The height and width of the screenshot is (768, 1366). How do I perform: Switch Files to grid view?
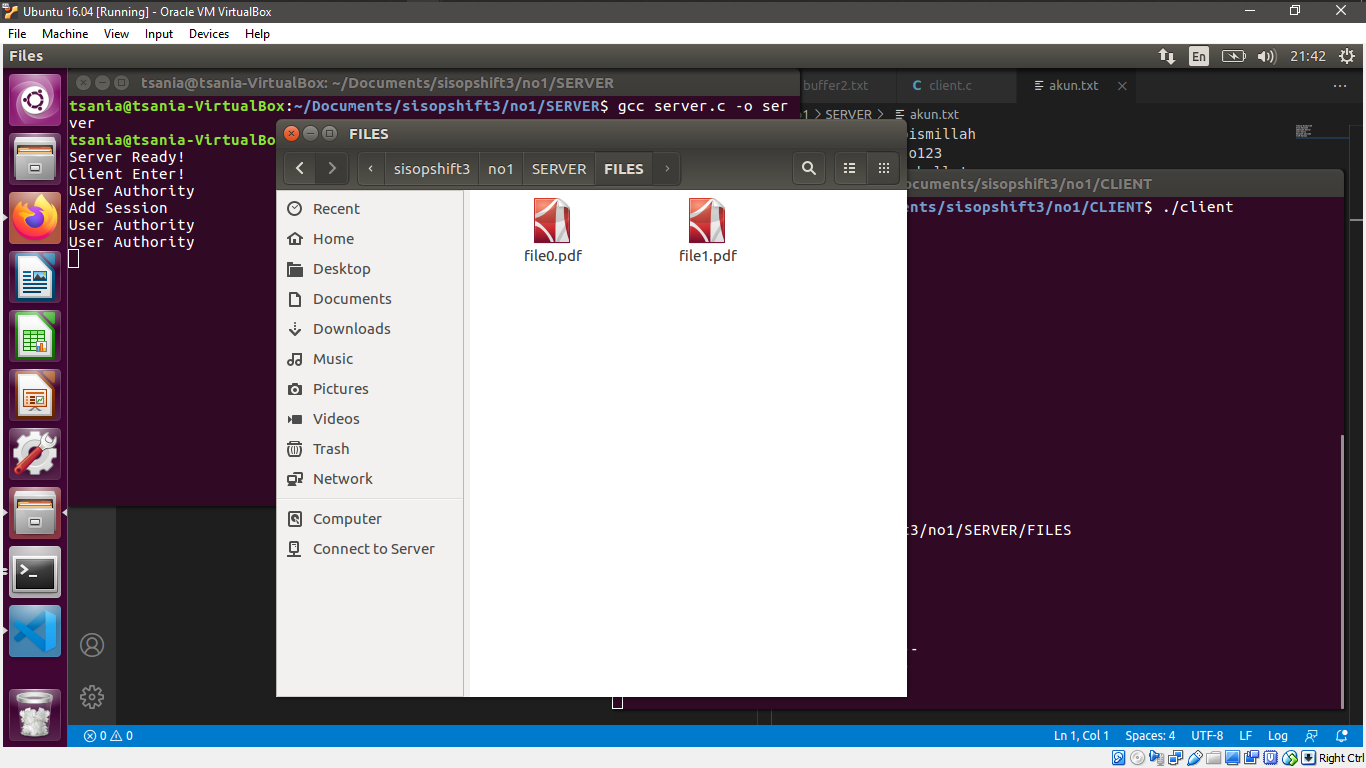(884, 168)
